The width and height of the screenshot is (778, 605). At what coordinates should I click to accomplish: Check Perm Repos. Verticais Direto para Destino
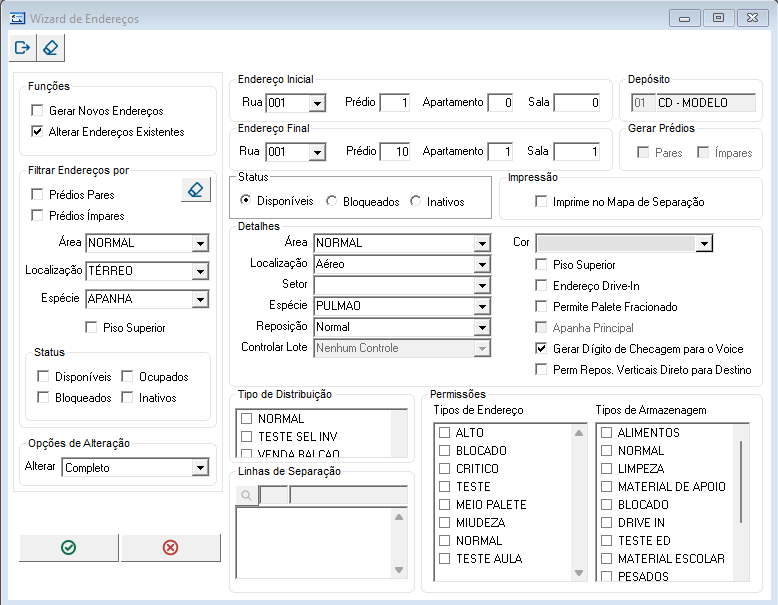(x=541, y=369)
